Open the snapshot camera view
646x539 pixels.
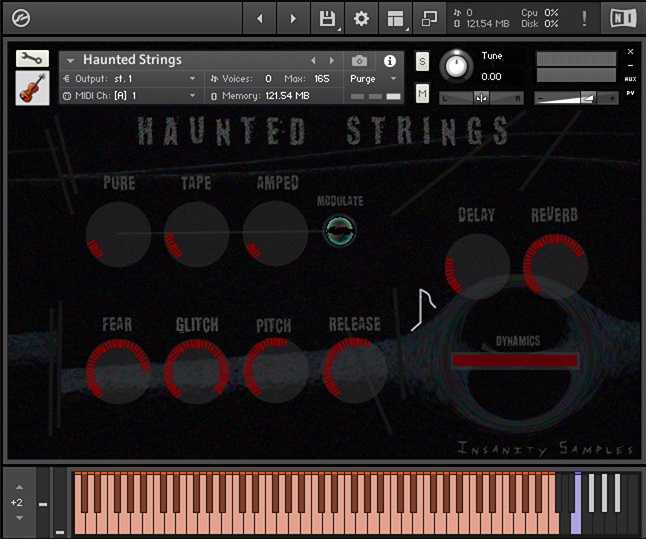click(359, 61)
